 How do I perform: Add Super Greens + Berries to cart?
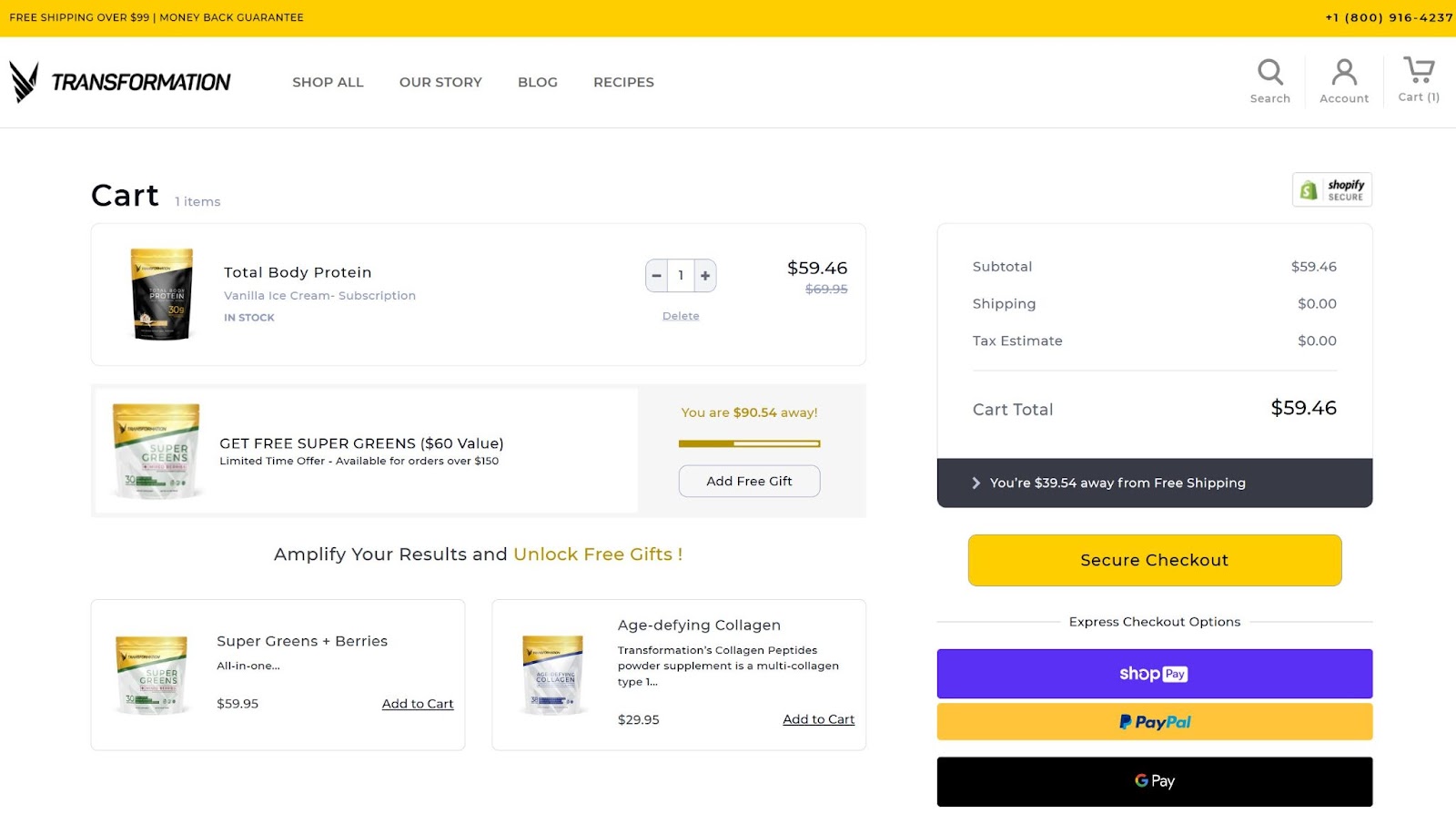(x=418, y=704)
